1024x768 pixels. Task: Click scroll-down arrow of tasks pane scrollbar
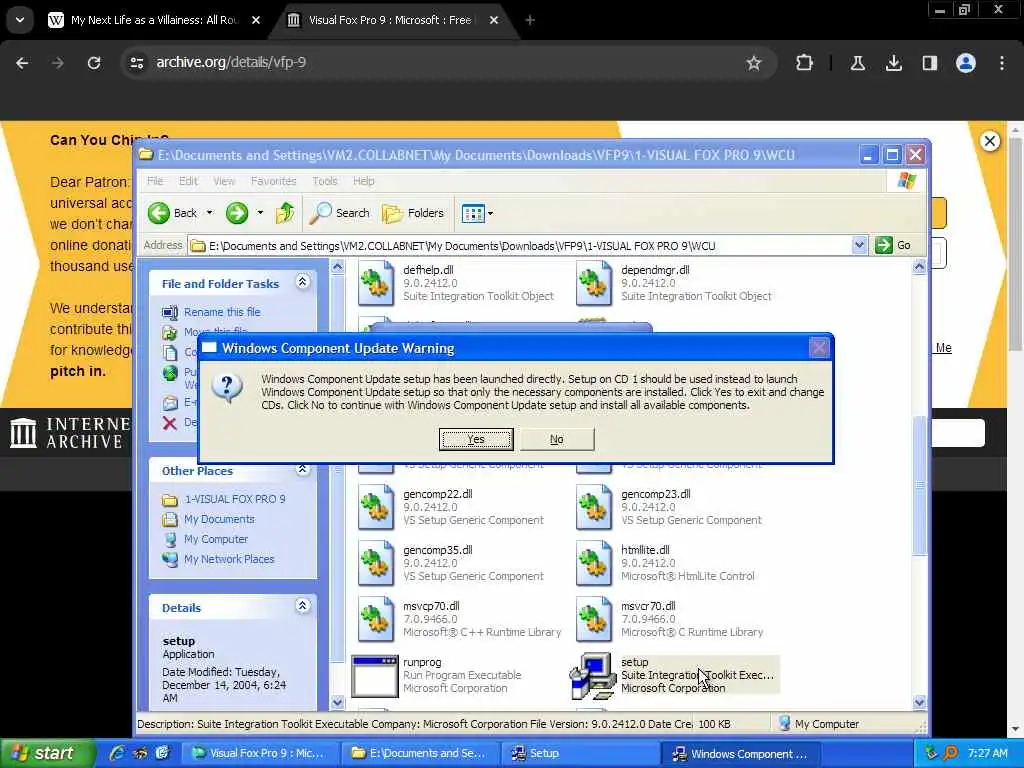[x=337, y=703]
